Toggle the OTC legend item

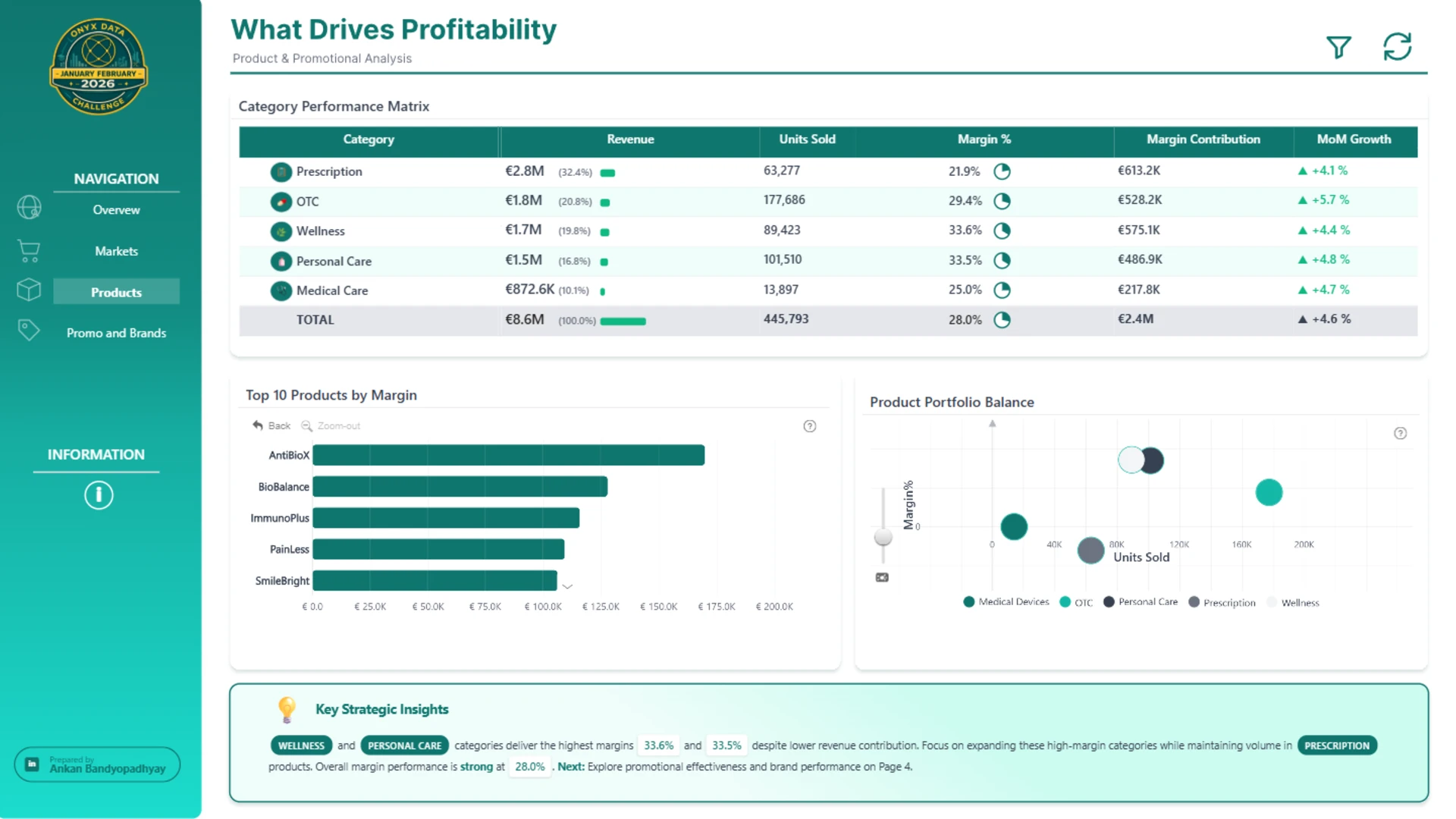pyautogui.click(x=1076, y=602)
